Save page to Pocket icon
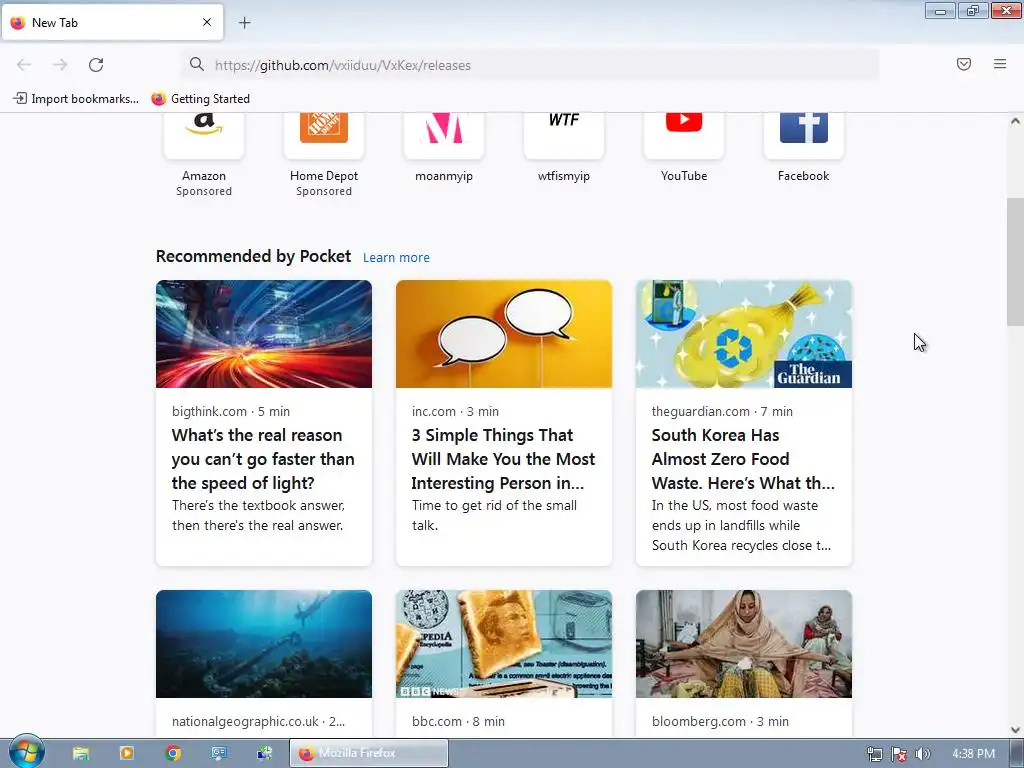Image resolution: width=1024 pixels, height=768 pixels. point(964,64)
